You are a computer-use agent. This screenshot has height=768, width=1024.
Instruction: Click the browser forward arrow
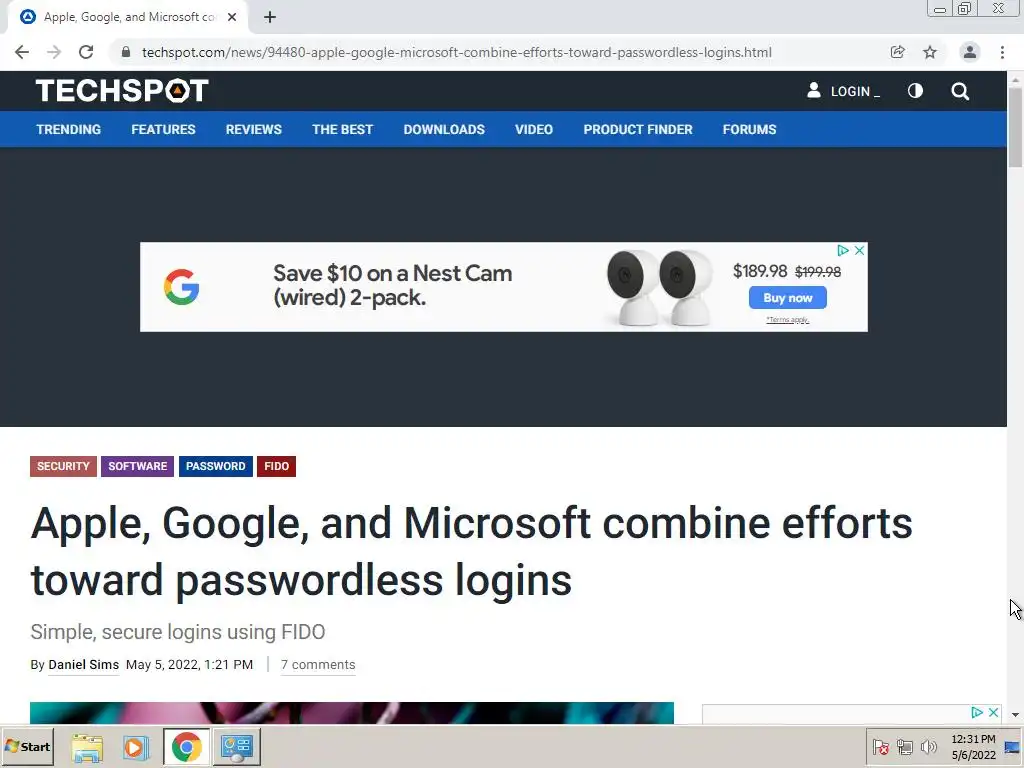pos(54,52)
